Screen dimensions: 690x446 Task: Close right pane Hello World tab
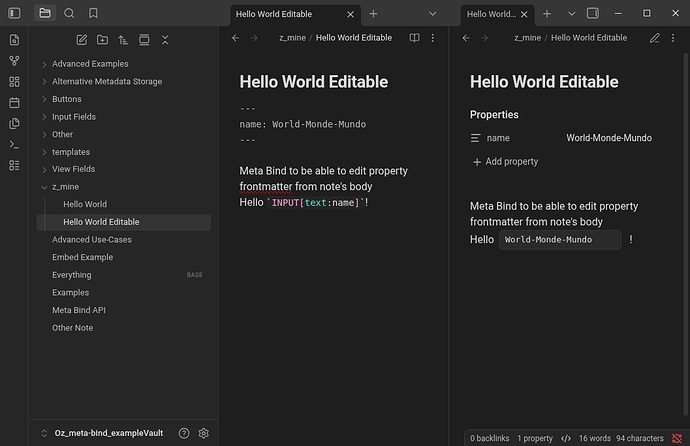[524, 14]
